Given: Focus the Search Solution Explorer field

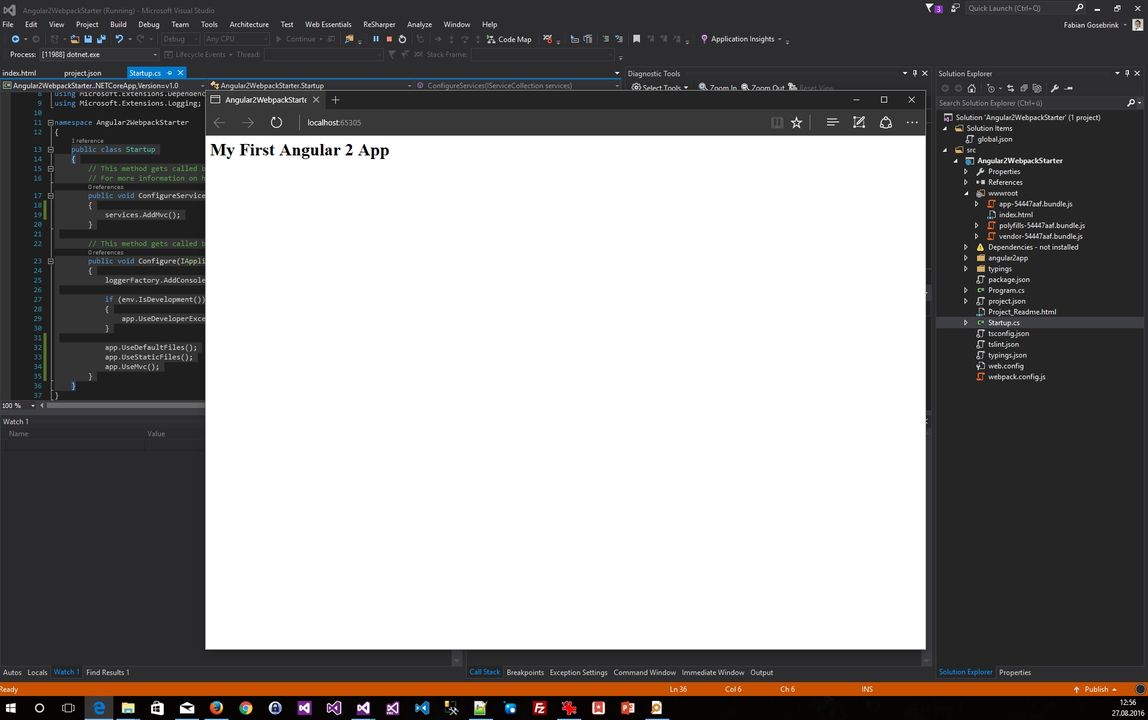Looking at the screenshot, I should pyautogui.click(x=1032, y=103).
